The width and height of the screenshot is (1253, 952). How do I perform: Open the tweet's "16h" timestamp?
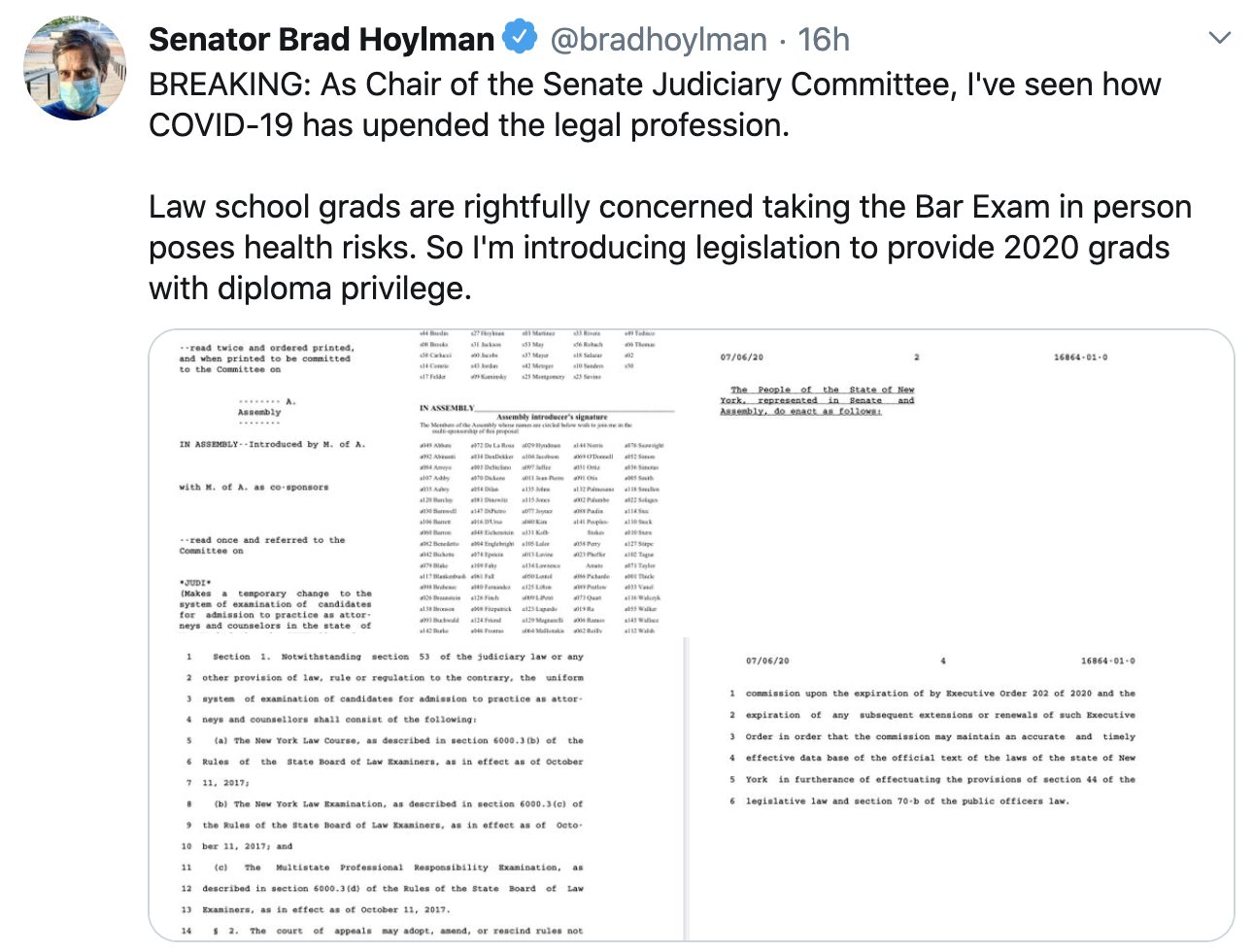click(823, 40)
